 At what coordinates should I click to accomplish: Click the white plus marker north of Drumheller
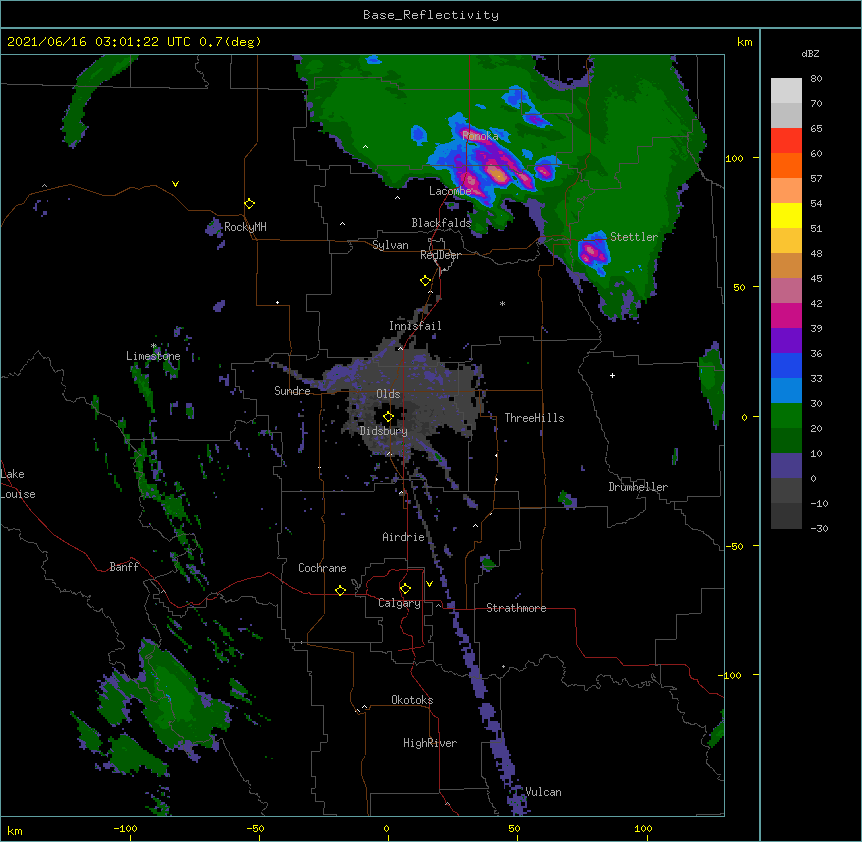coord(612,375)
